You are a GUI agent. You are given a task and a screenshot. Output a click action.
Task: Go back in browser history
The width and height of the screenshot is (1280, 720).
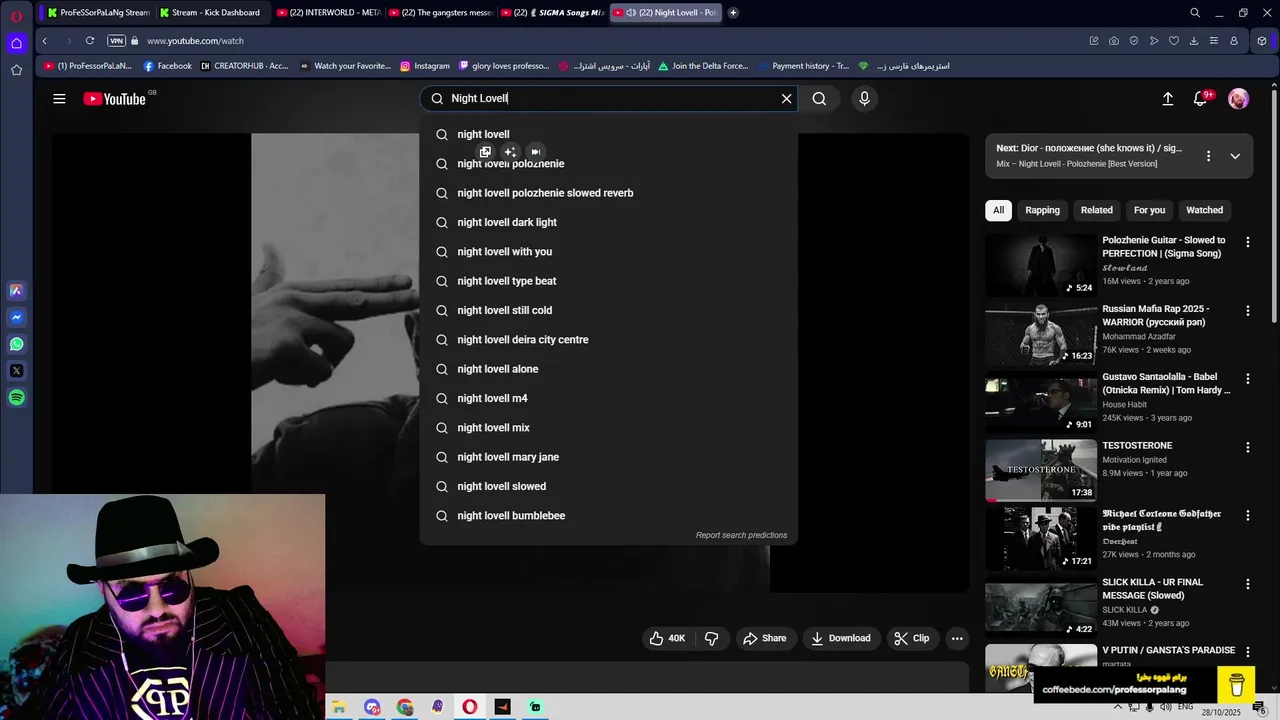(45, 41)
